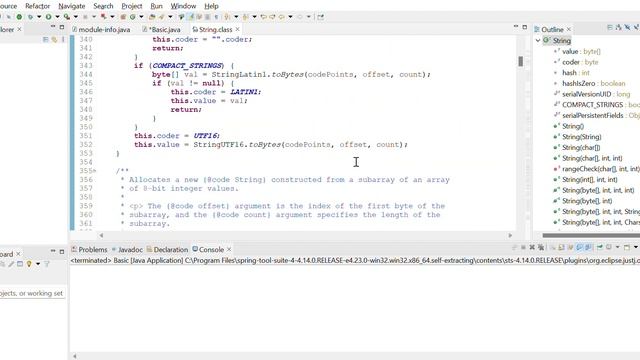The height and width of the screenshot is (360, 640).
Task: Open the Run button dropdown arrow
Action: tap(57, 17)
